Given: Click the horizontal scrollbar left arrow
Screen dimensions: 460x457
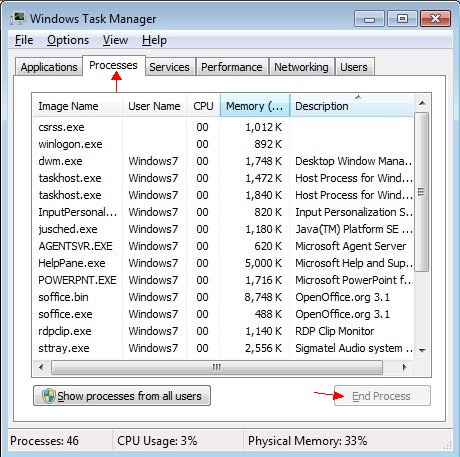Looking at the screenshot, I should click(x=41, y=367).
